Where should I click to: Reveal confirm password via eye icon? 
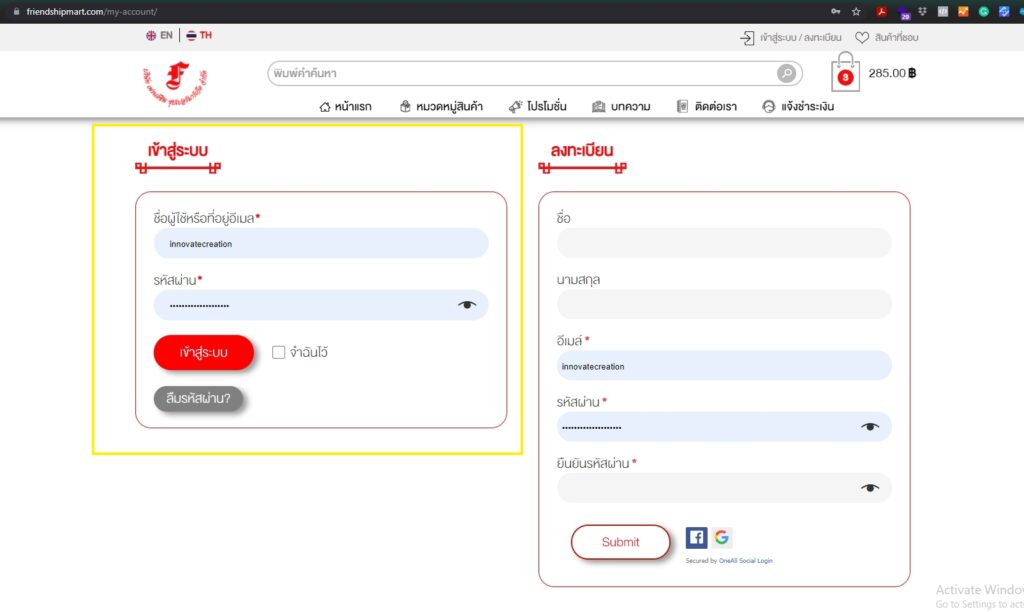[x=870, y=488]
